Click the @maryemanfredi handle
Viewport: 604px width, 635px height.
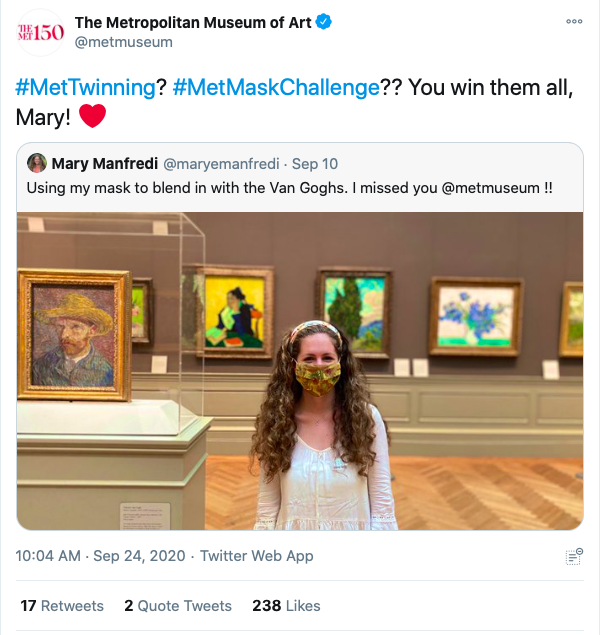click(221, 163)
